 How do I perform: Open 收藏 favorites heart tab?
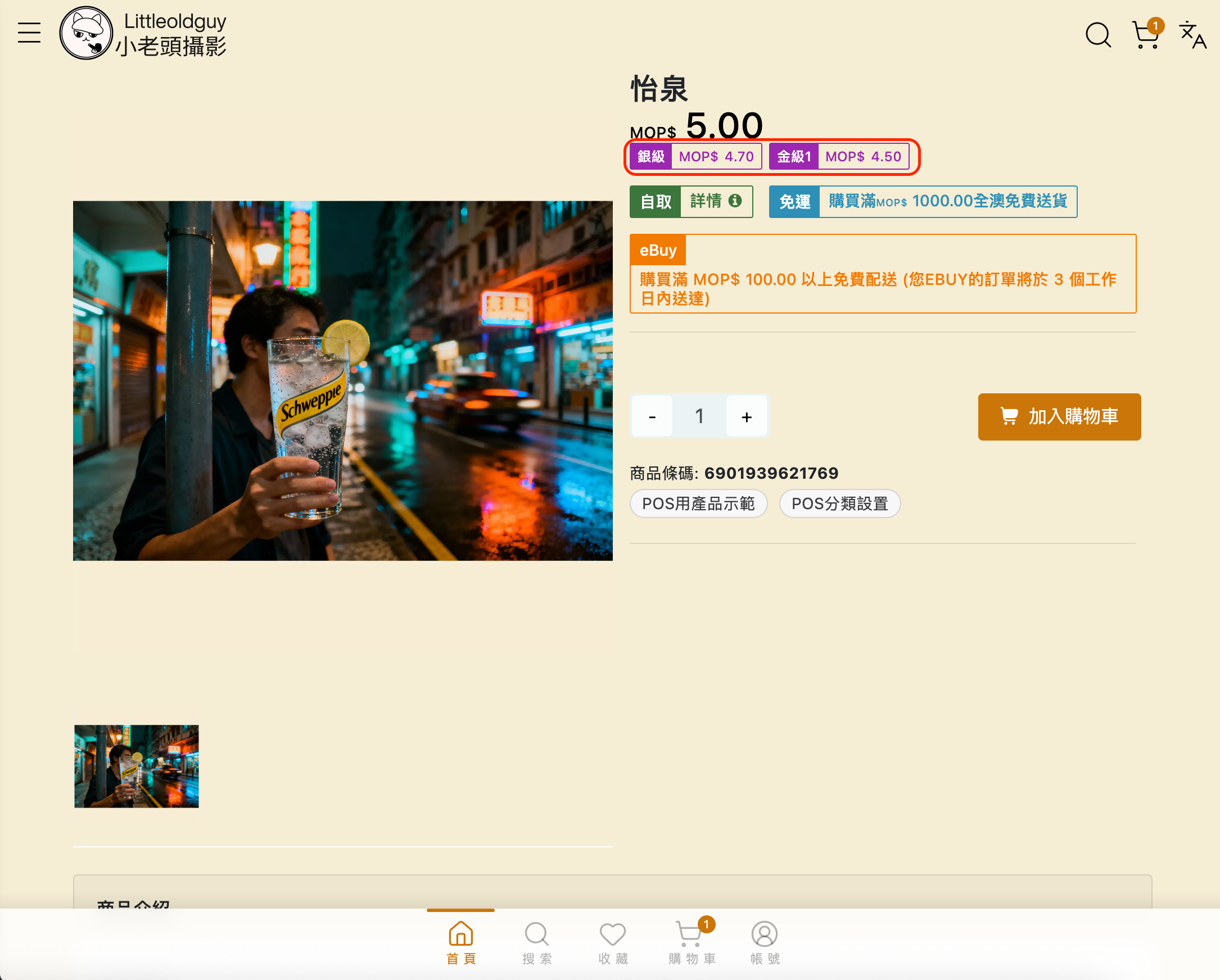612,942
